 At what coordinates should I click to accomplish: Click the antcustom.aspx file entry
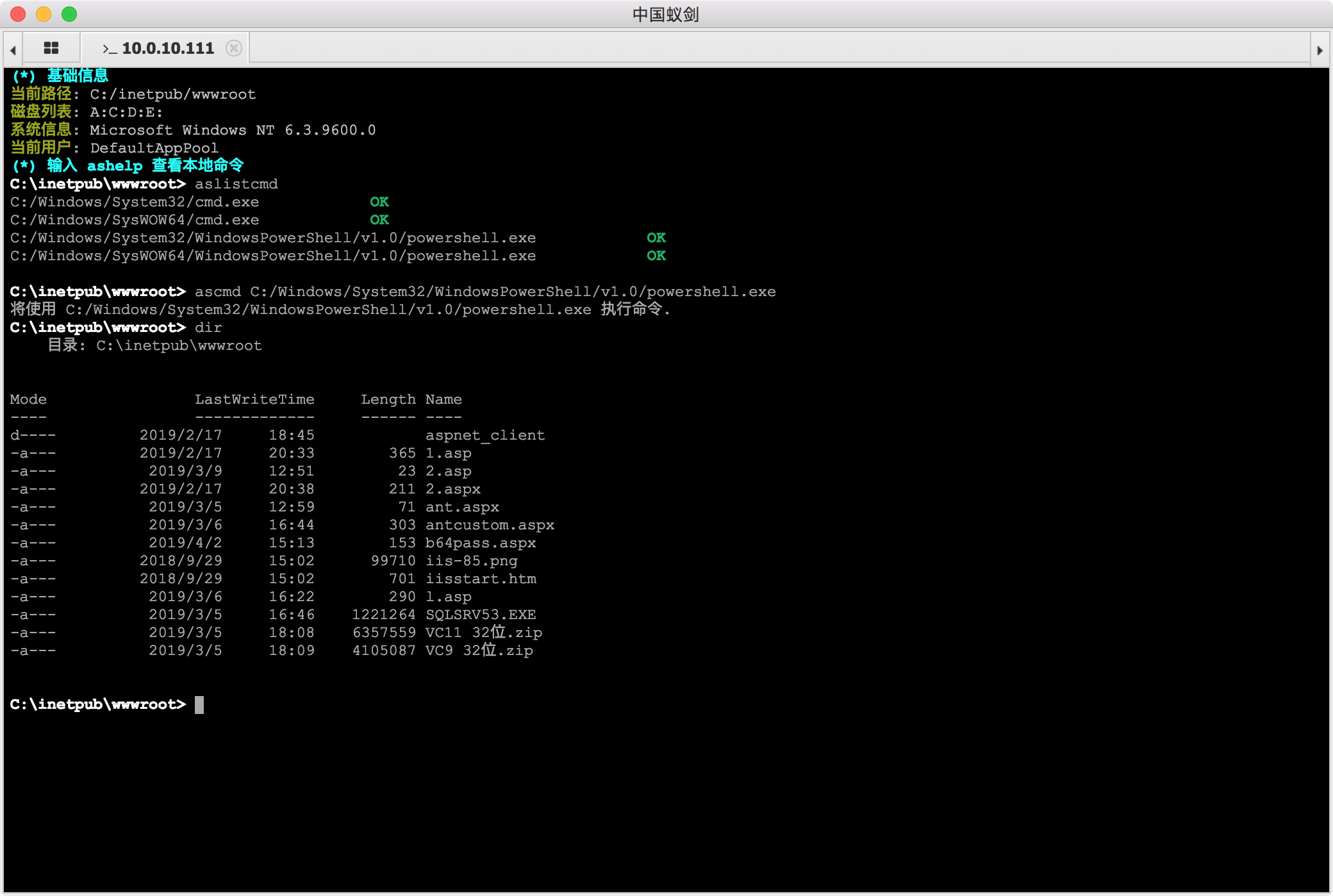[490, 525]
